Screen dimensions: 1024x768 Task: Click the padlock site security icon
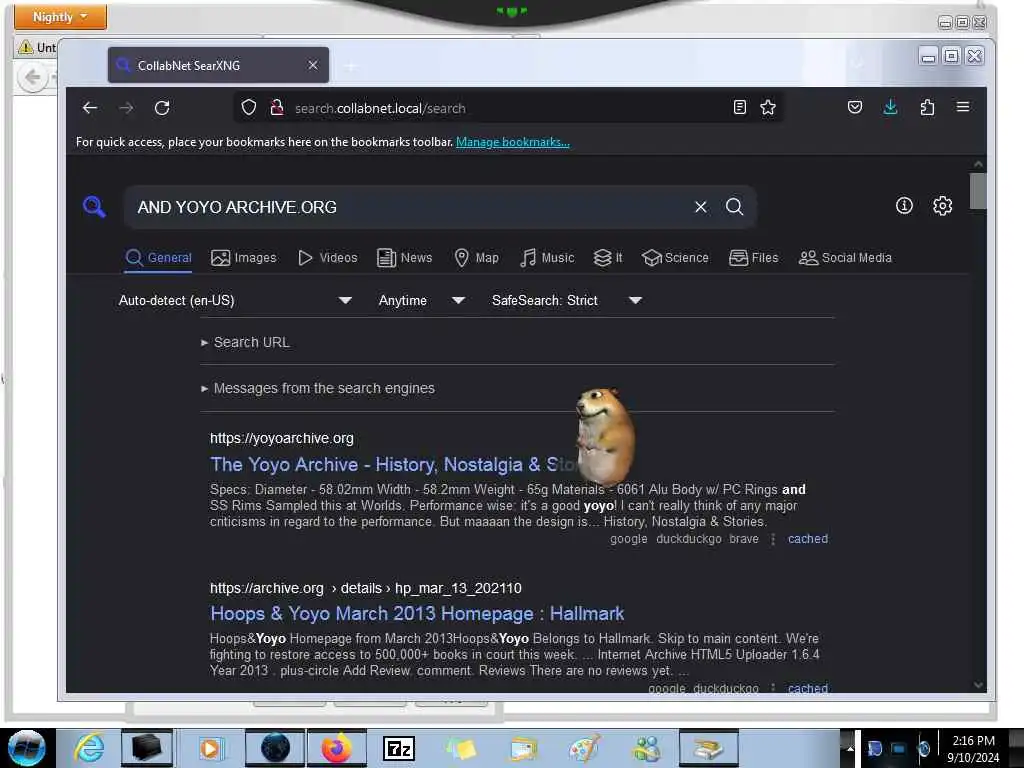276,107
